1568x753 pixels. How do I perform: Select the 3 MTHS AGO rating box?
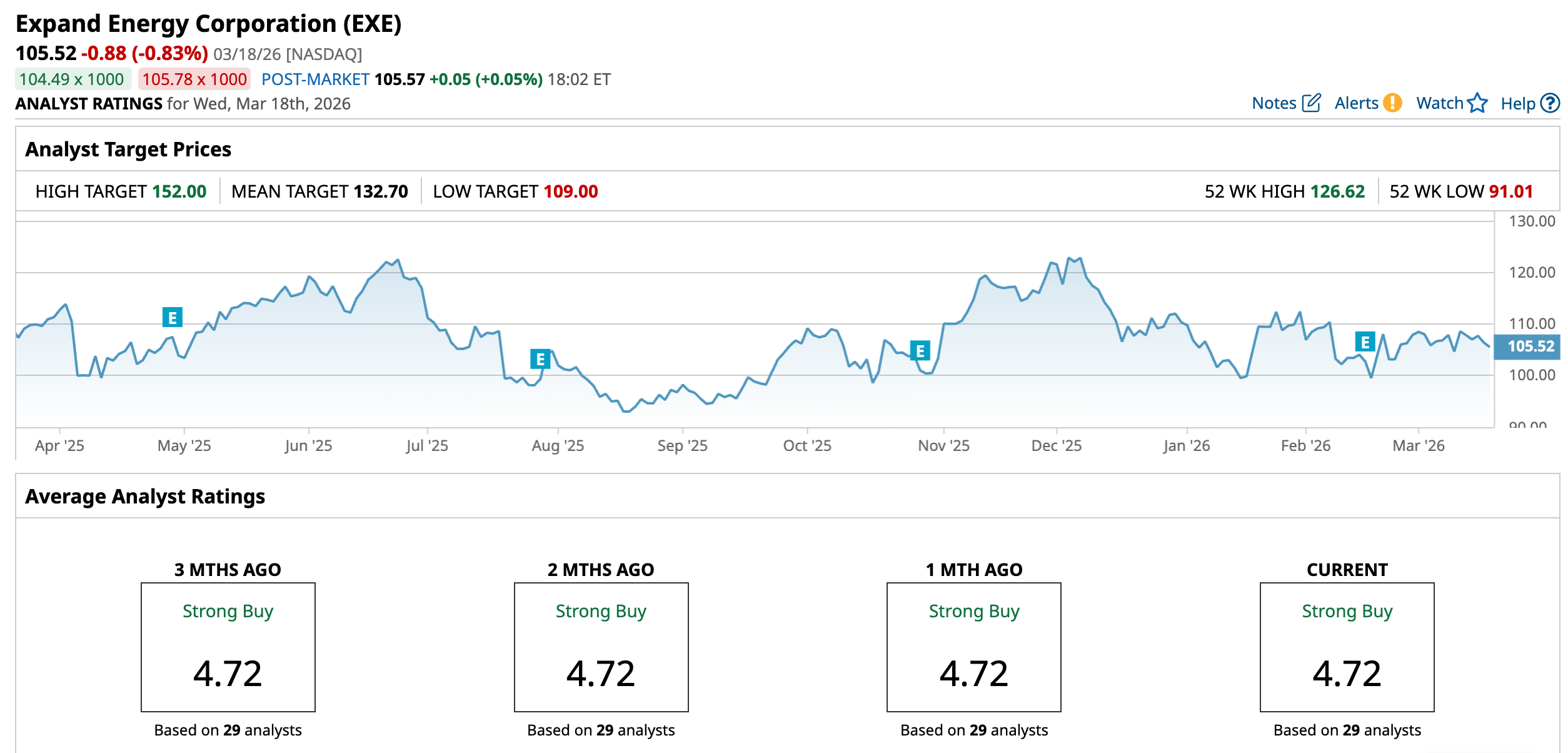[228, 647]
